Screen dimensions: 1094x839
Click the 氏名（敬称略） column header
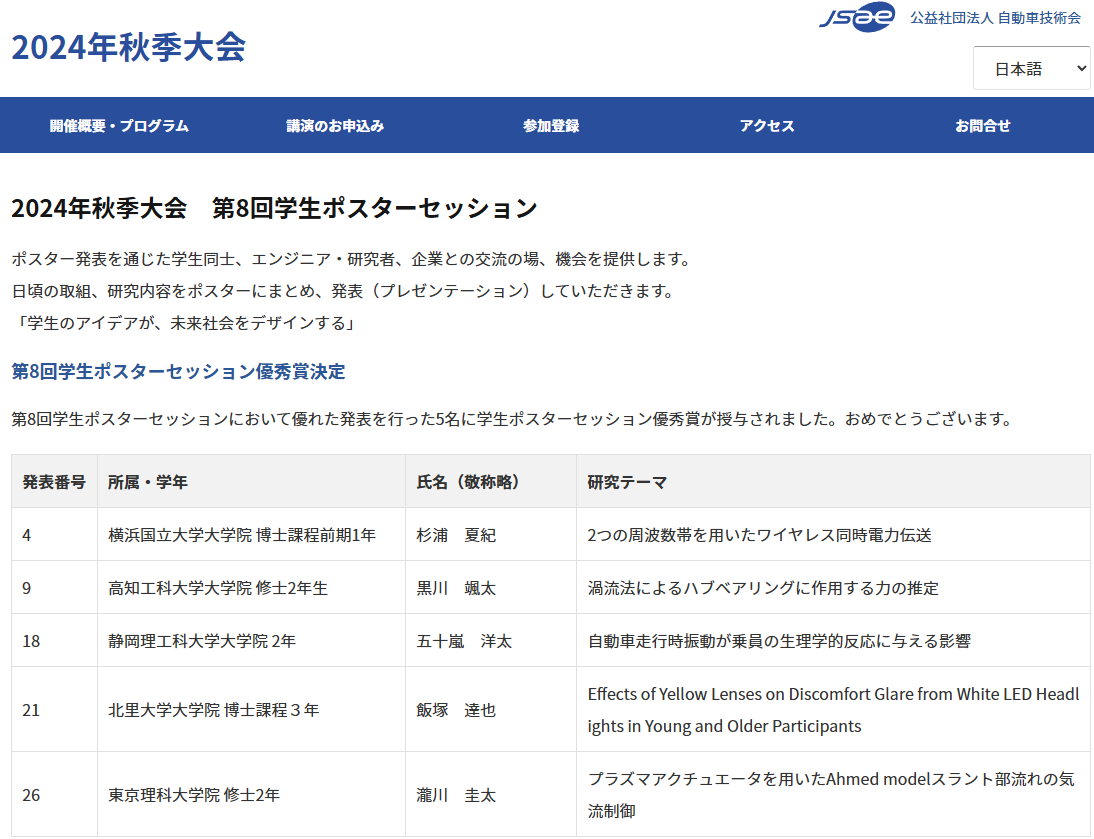pyautogui.click(x=468, y=482)
